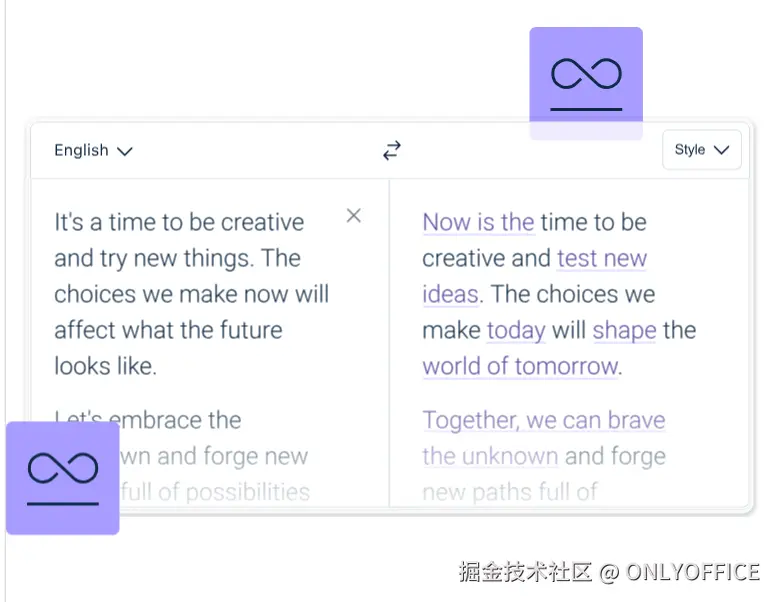
Task: Click "Together, we can brave" suggestion
Action: (544, 421)
